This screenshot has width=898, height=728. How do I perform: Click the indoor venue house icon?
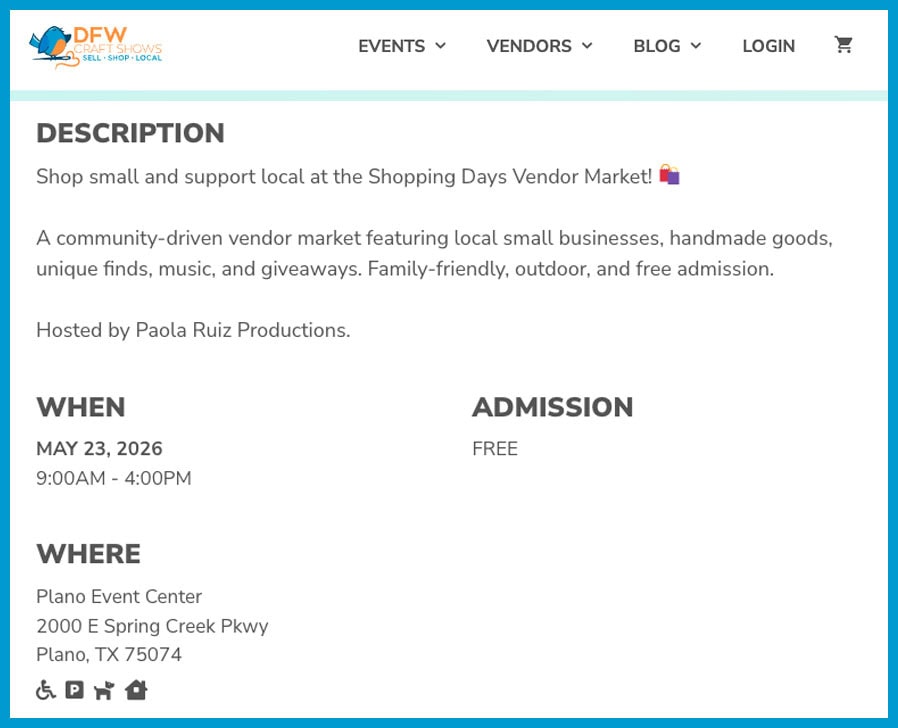[x=136, y=690]
